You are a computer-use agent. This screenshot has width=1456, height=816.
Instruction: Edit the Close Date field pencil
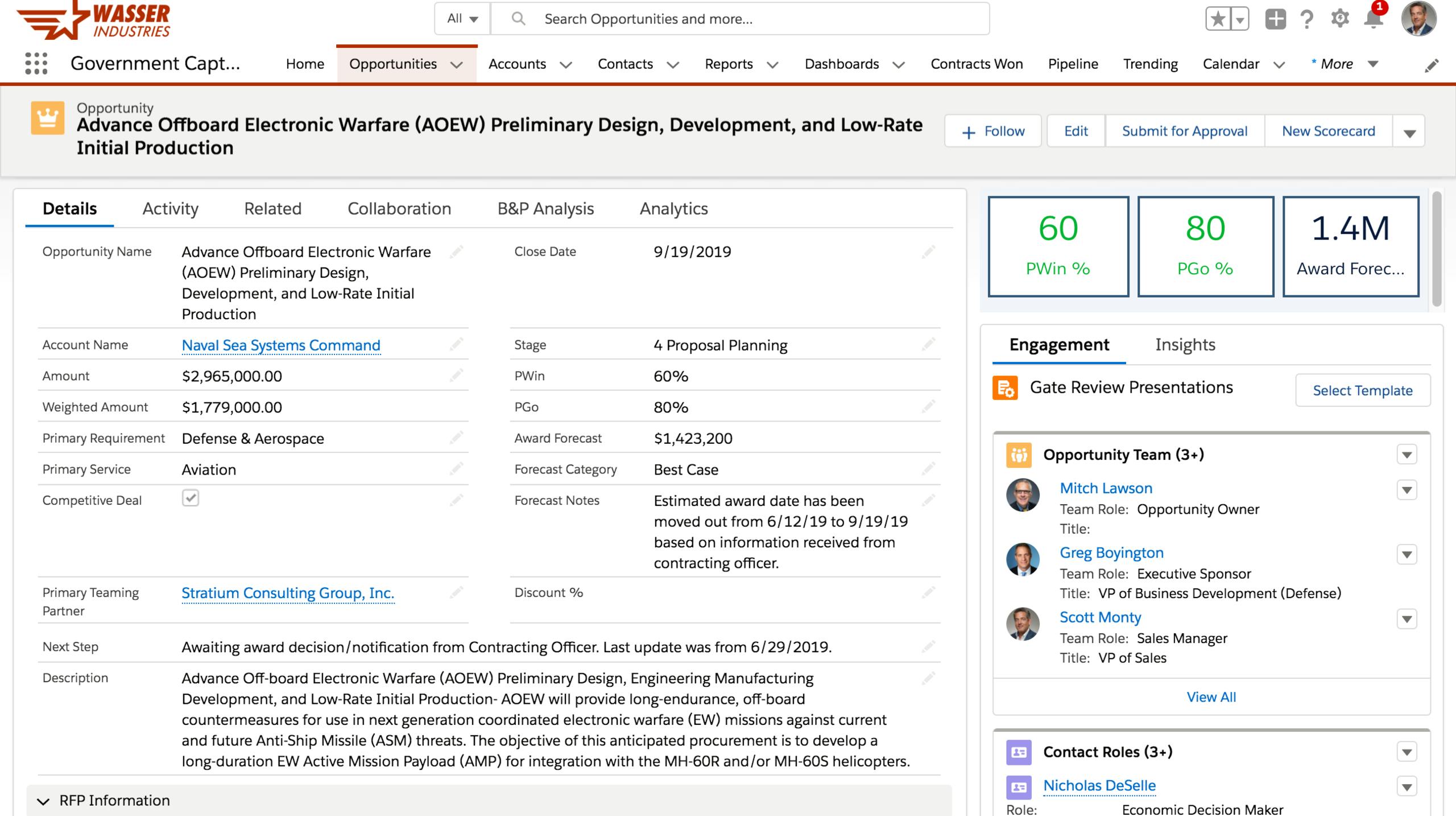pyautogui.click(x=928, y=252)
